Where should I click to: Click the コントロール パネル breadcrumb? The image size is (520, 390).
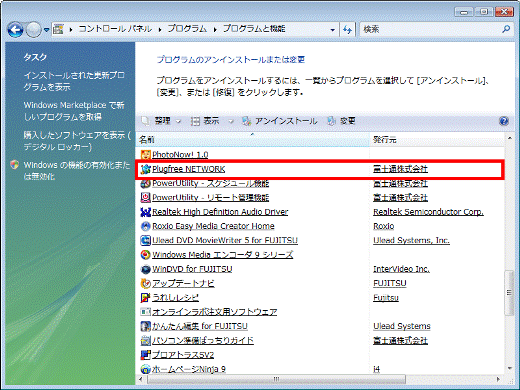[115, 29]
